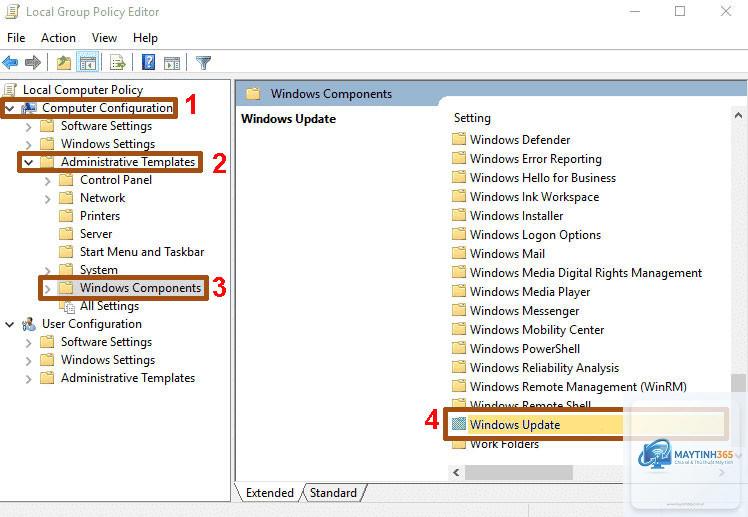Click the Back arrow toolbar icon
Viewport: 748px width, 517px height.
10,62
